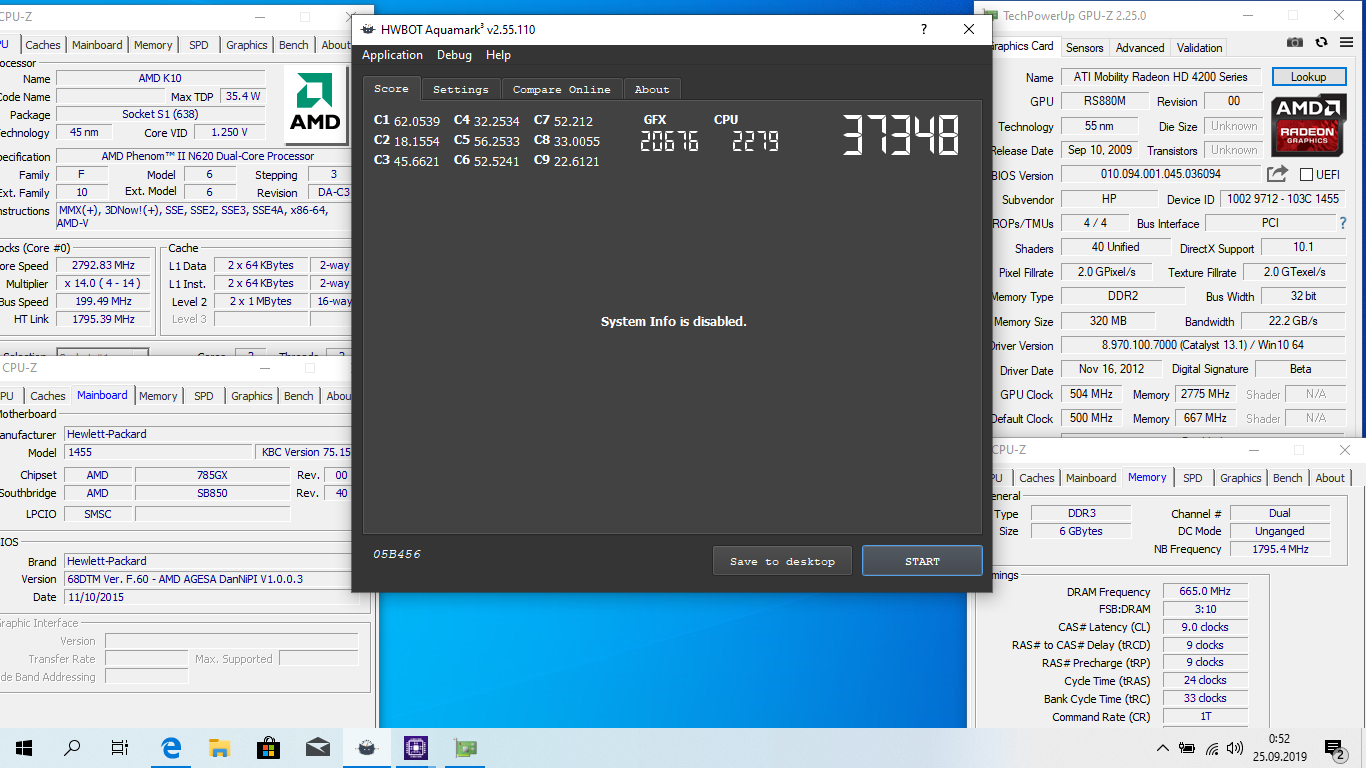Click the Aquamark title bar app icon
The height and width of the screenshot is (768, 1366).
coord(369,29)
